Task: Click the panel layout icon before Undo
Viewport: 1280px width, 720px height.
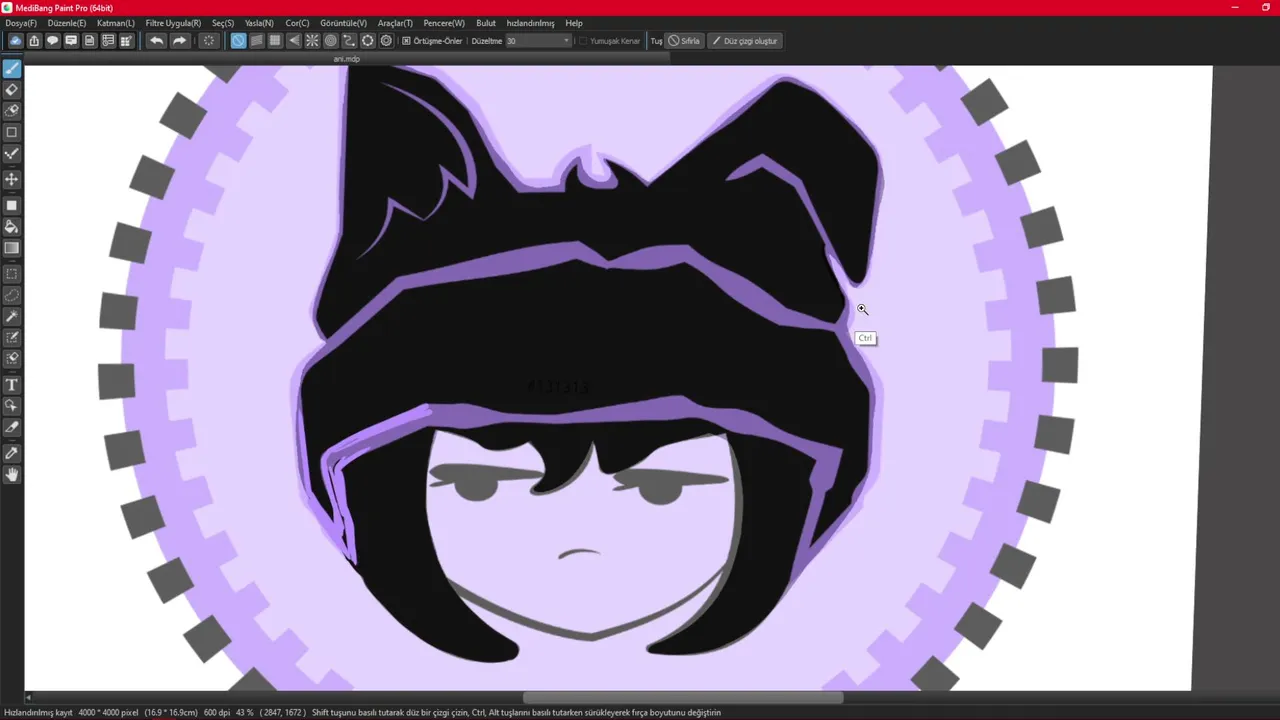Action: click(x=126, y=41)
